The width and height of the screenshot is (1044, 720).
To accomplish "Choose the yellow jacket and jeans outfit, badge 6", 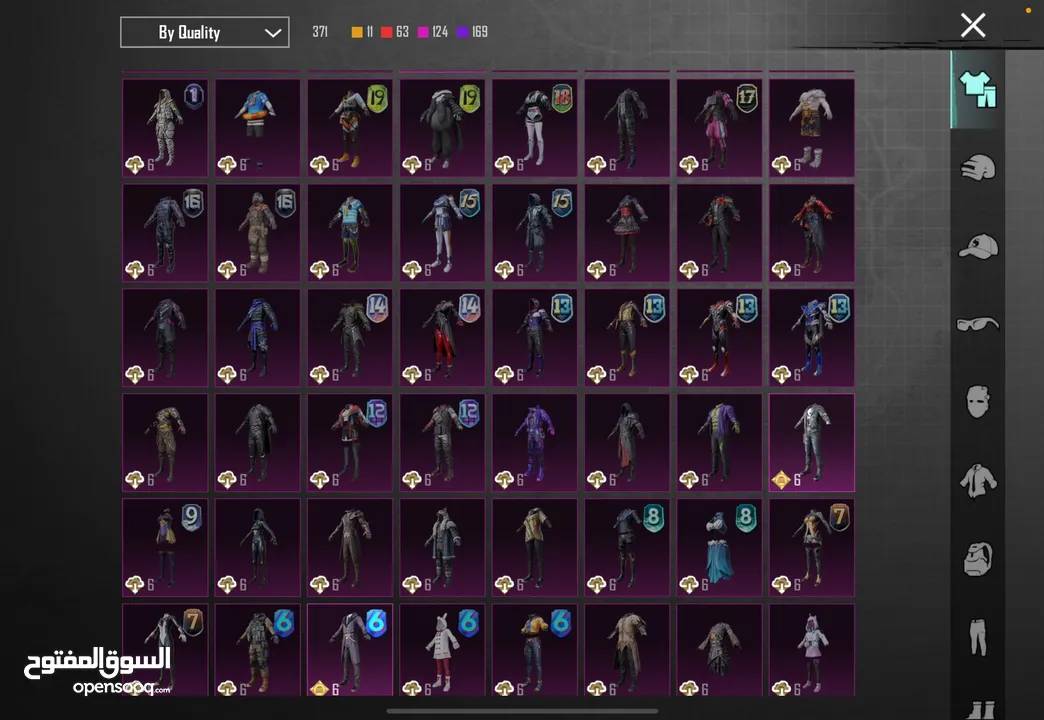I will tap(535, 651).
